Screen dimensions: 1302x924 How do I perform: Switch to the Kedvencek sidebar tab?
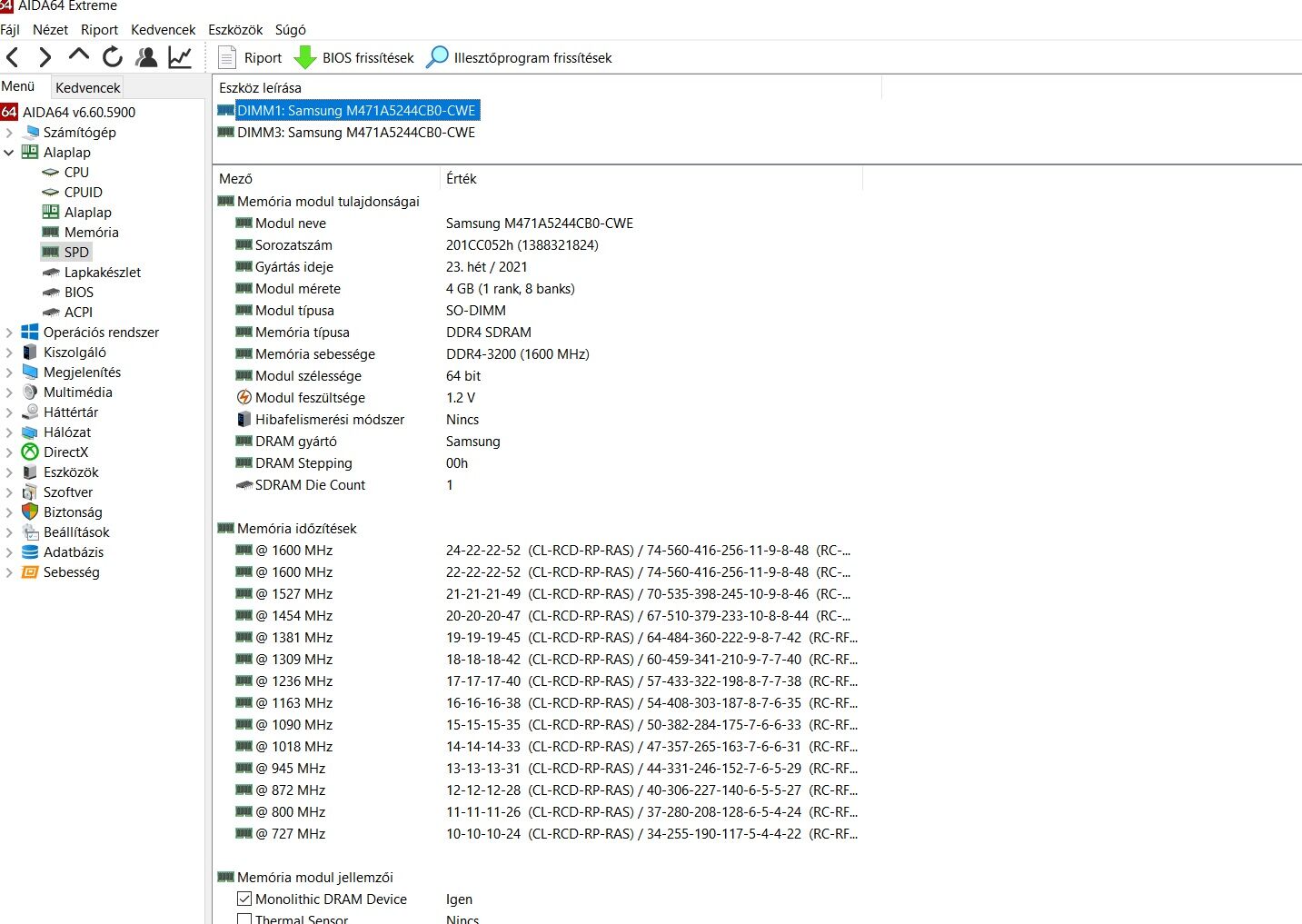click(87, 87)
